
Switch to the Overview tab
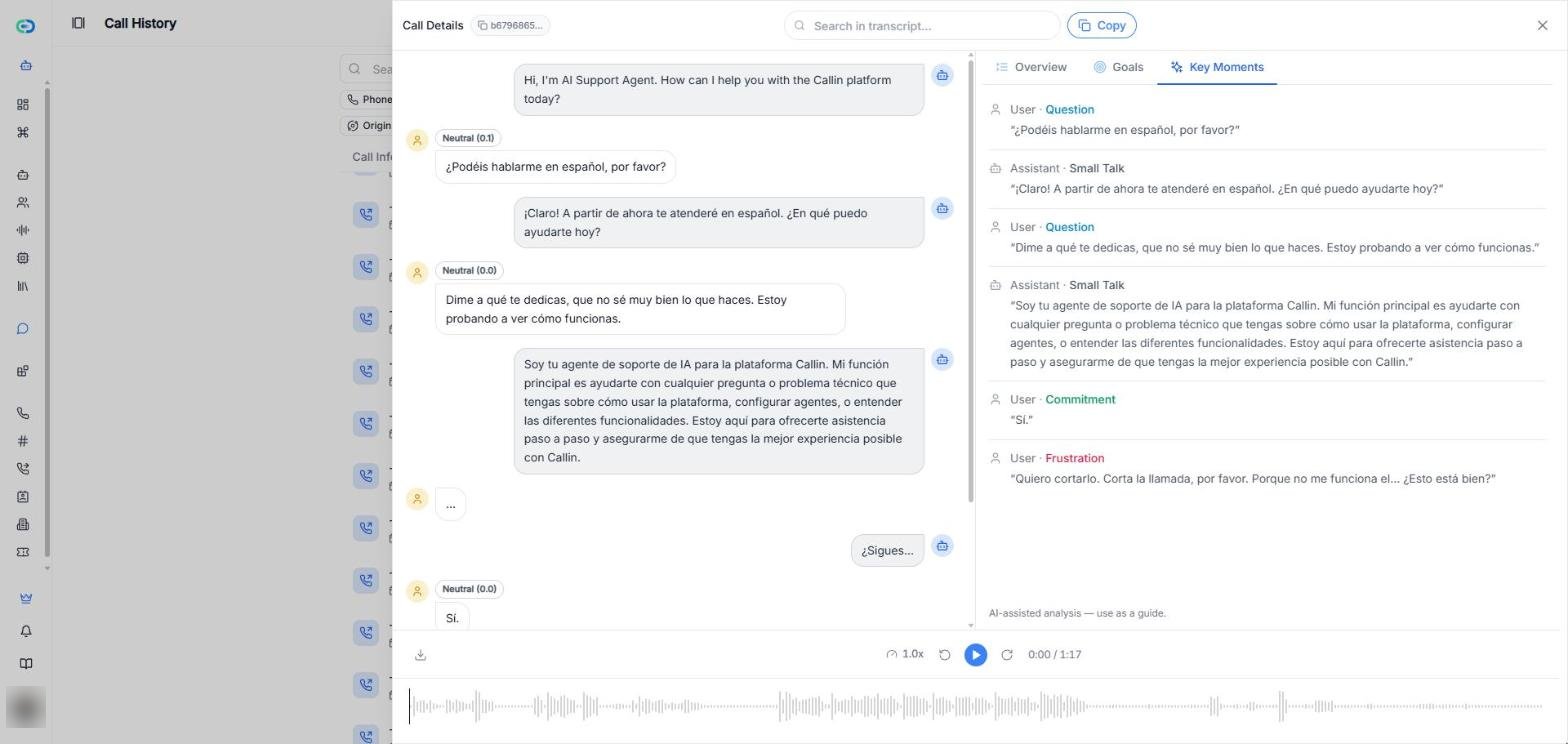(x=1031, y=67)
